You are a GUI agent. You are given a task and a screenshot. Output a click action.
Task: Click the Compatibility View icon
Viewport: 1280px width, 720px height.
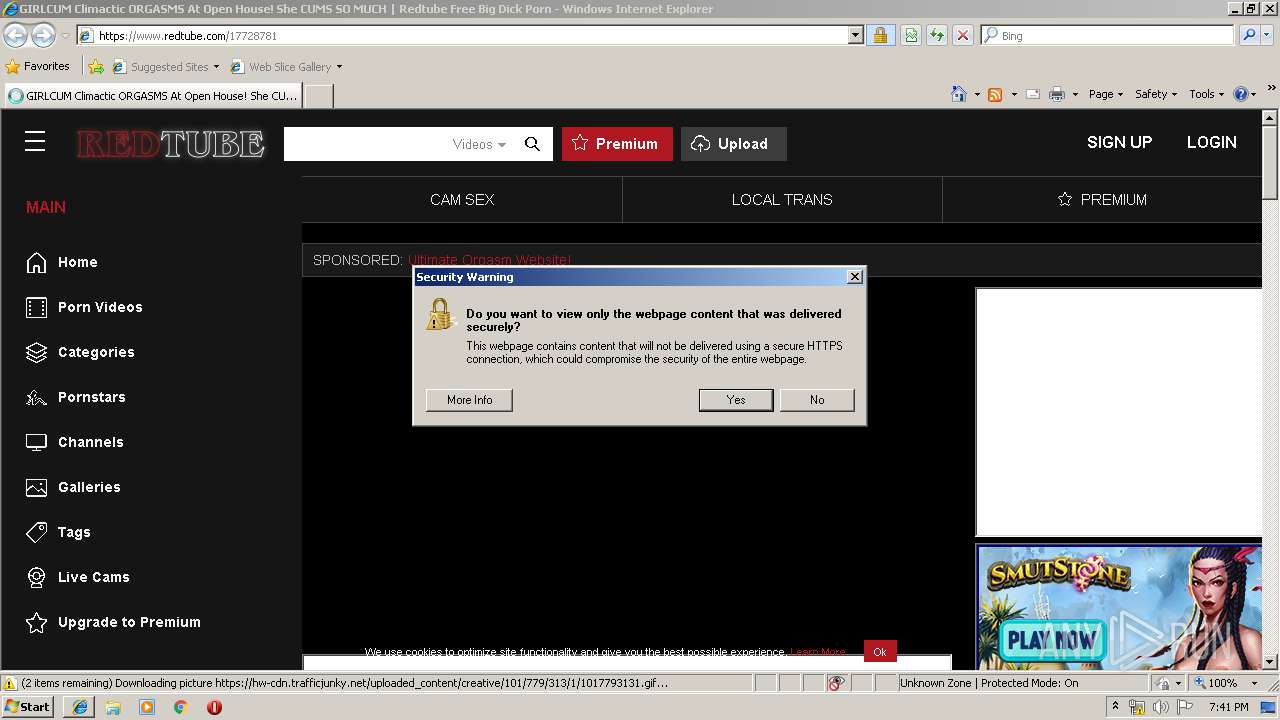coord(911,35)
